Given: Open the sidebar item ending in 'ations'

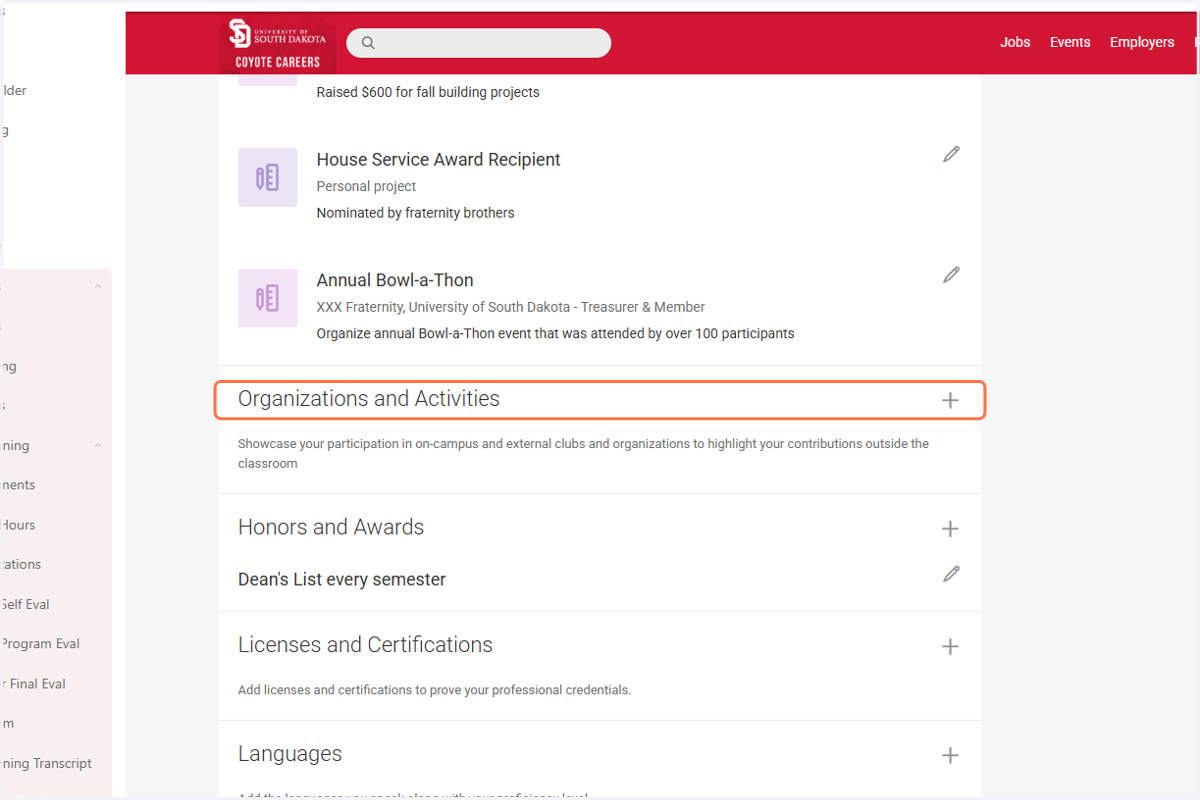Looking at the screenshot, I should tap(21, 564).
